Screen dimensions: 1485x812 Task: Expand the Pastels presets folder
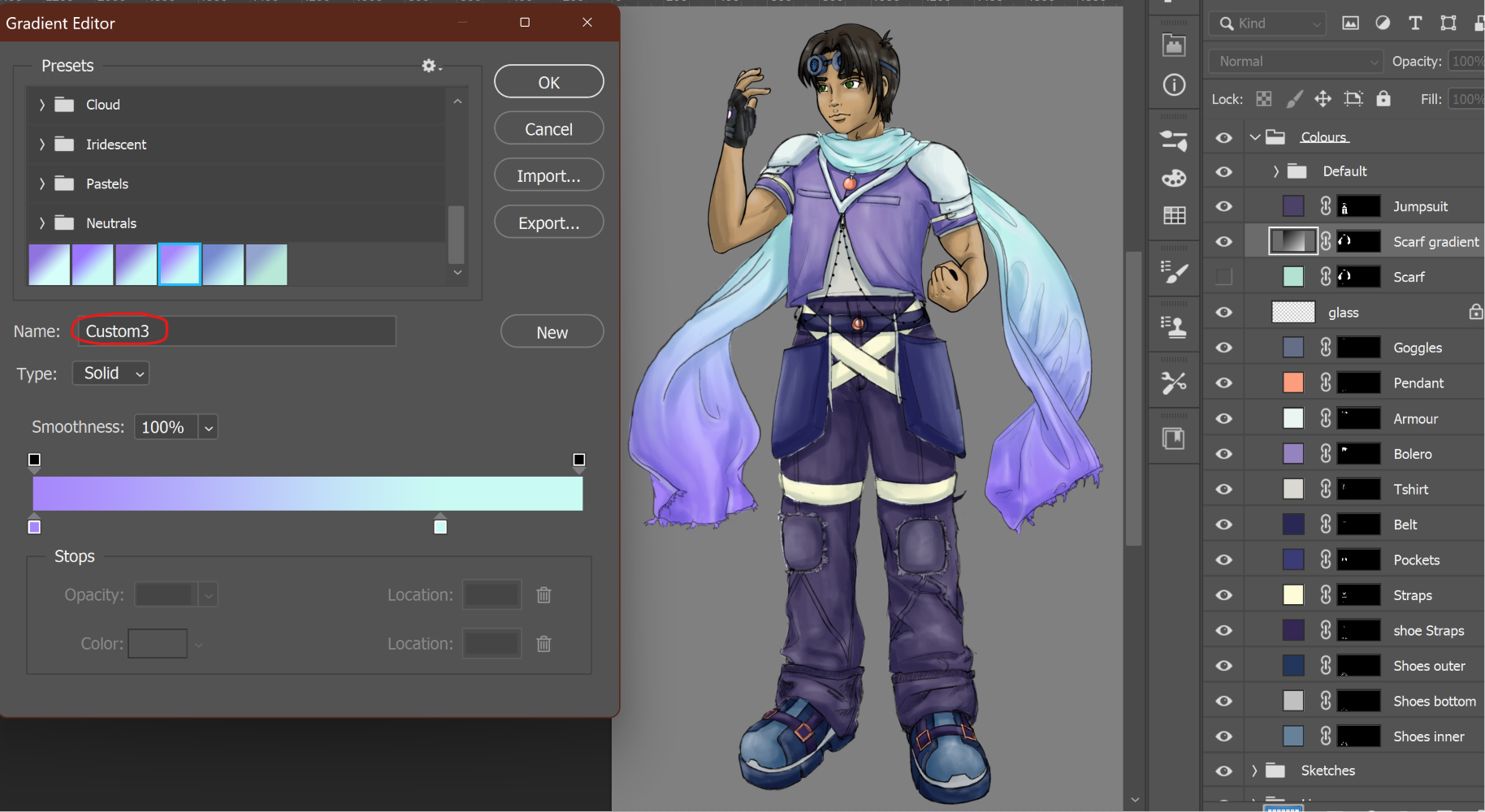[x=42, y=184]
